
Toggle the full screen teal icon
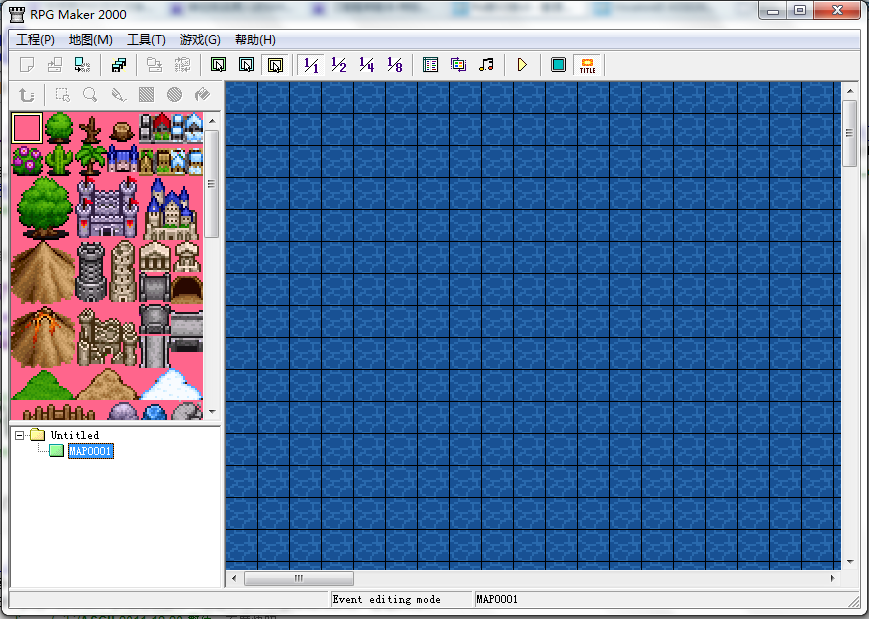pyautogui.click(x=558, y=65)
